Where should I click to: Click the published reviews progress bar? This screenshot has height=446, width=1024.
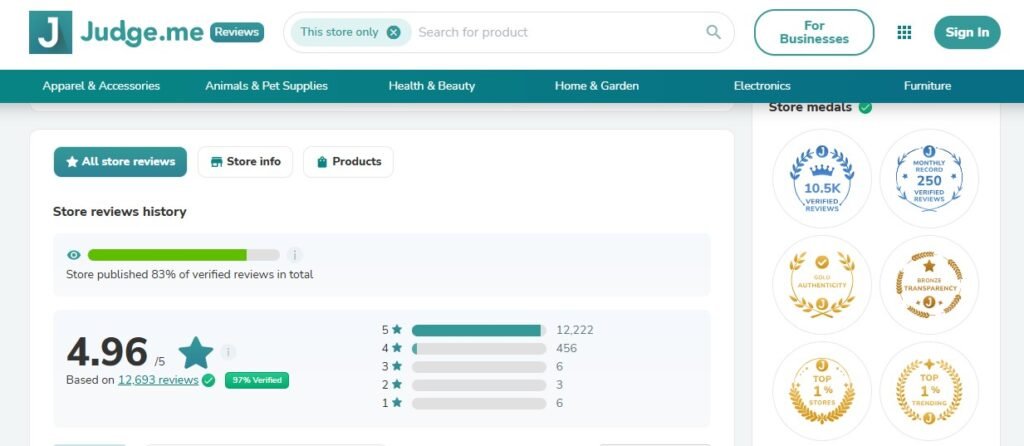point(184,255)
